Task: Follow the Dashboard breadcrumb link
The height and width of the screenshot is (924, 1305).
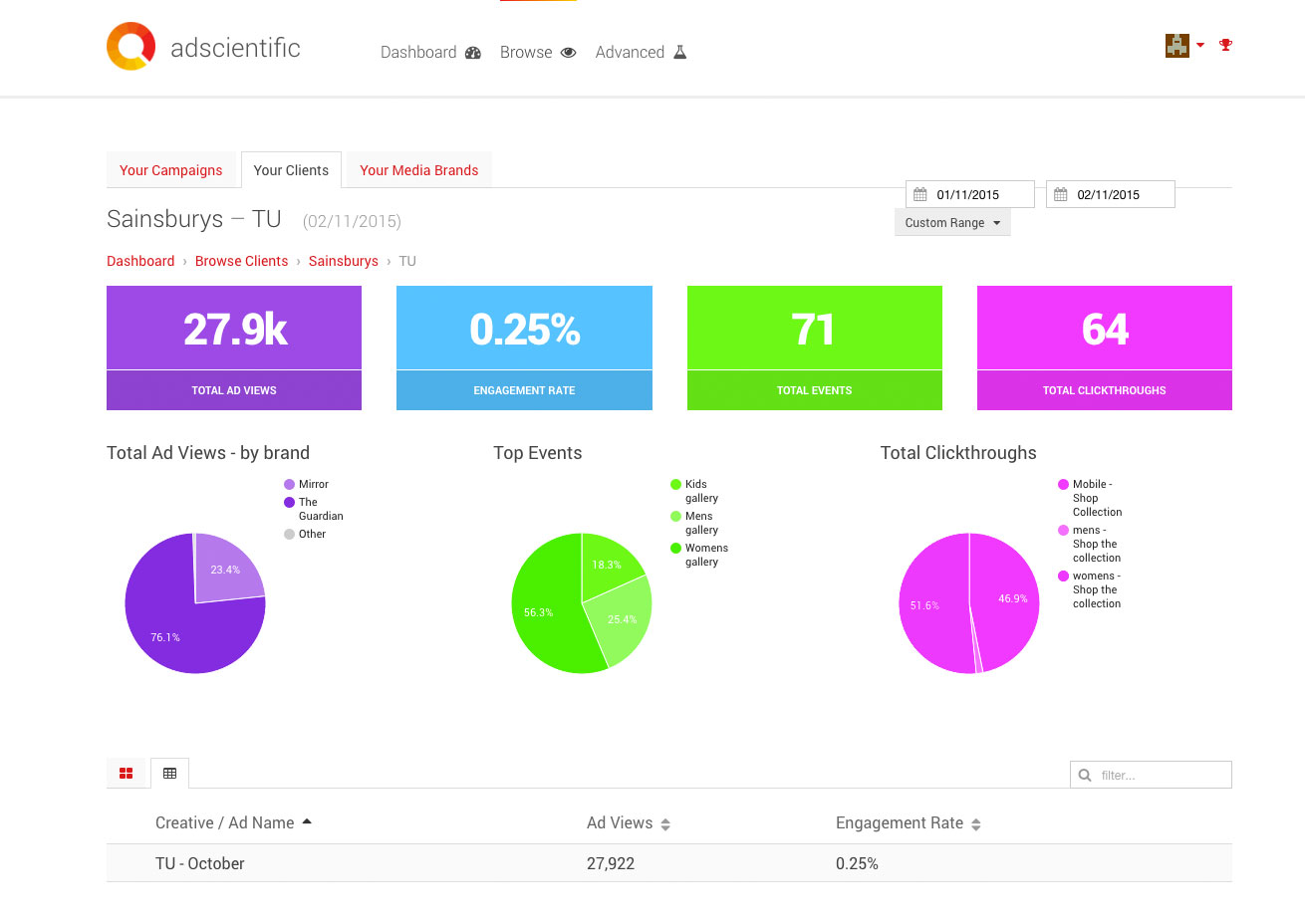Action: click(x=140, y=261)
